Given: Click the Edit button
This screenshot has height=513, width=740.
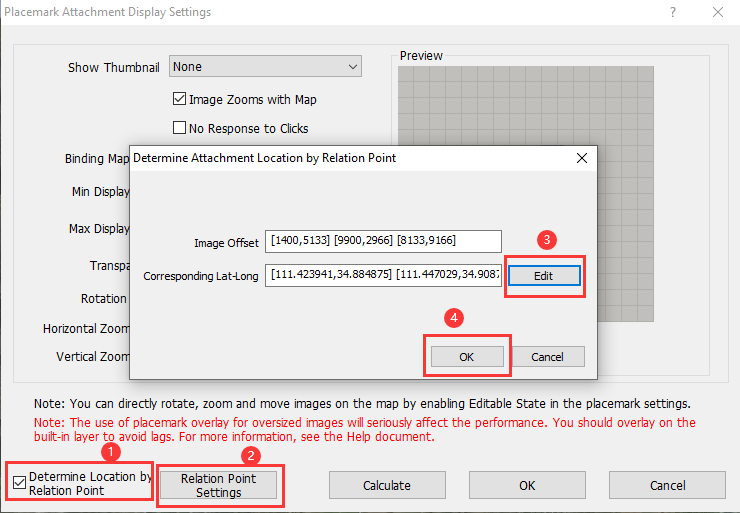Looking at the screenshot, I should point(544,276).
